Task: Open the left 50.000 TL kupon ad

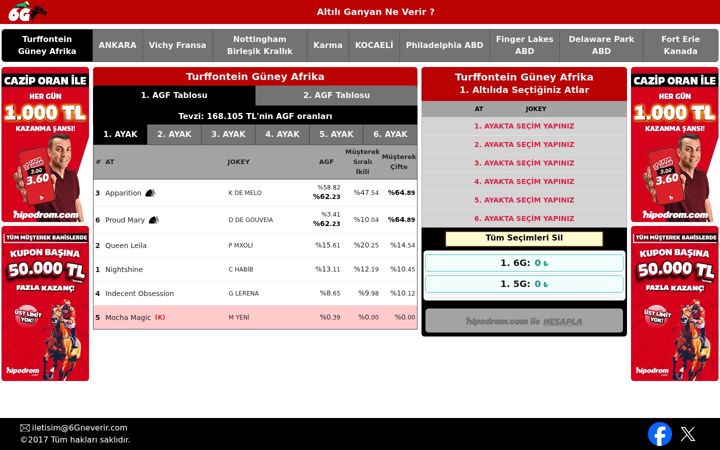Action: pos(45,303)
